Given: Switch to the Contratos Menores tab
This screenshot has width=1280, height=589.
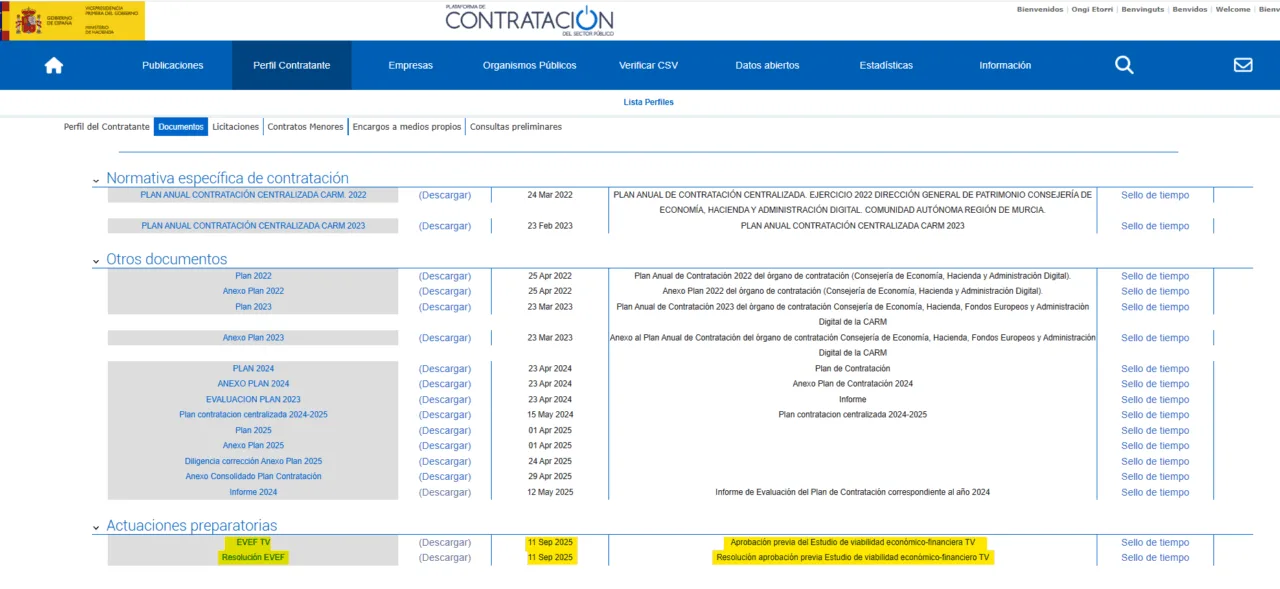Looking at the screenshot, I should pos(306,127).
